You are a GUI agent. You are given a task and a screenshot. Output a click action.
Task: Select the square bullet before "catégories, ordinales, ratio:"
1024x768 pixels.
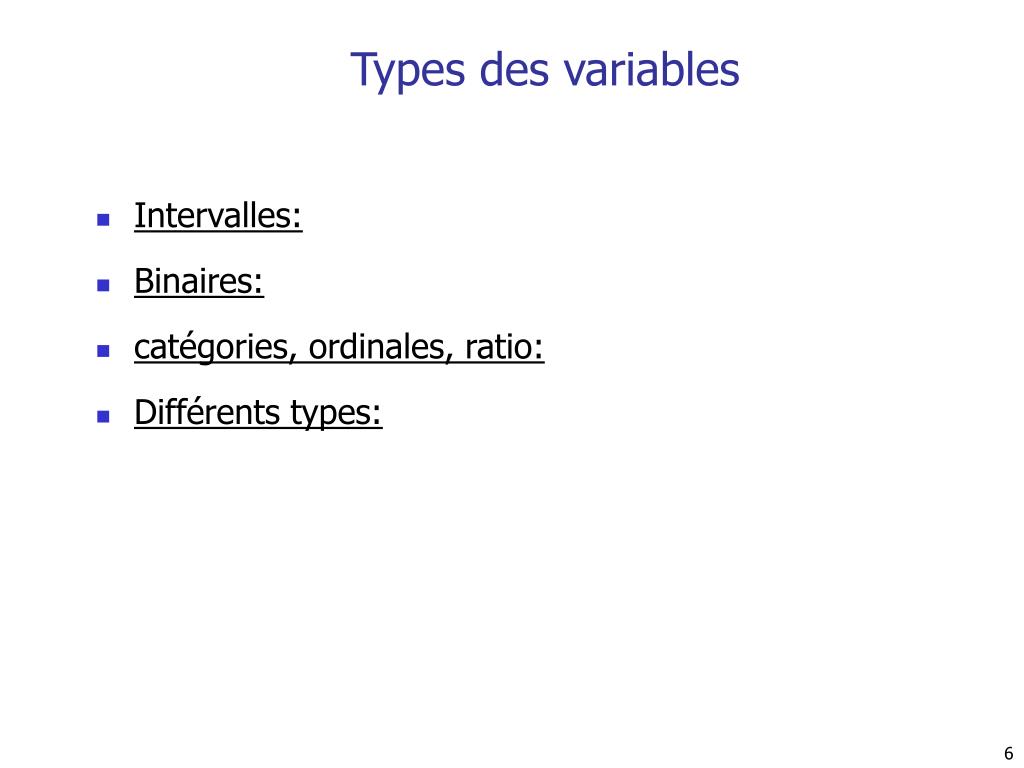click(x=103, y=351)
